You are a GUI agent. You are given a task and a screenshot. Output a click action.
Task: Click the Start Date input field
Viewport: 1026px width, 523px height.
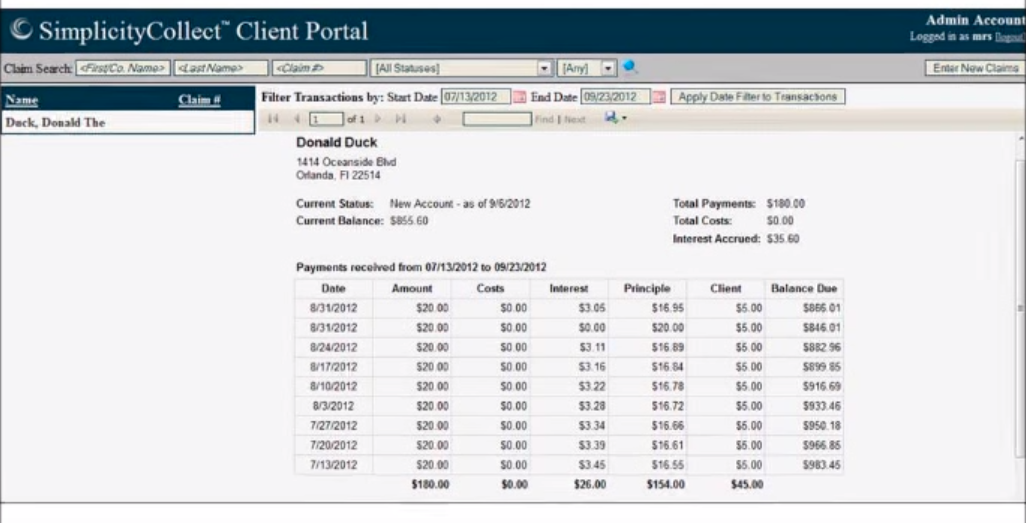point(476,97)
